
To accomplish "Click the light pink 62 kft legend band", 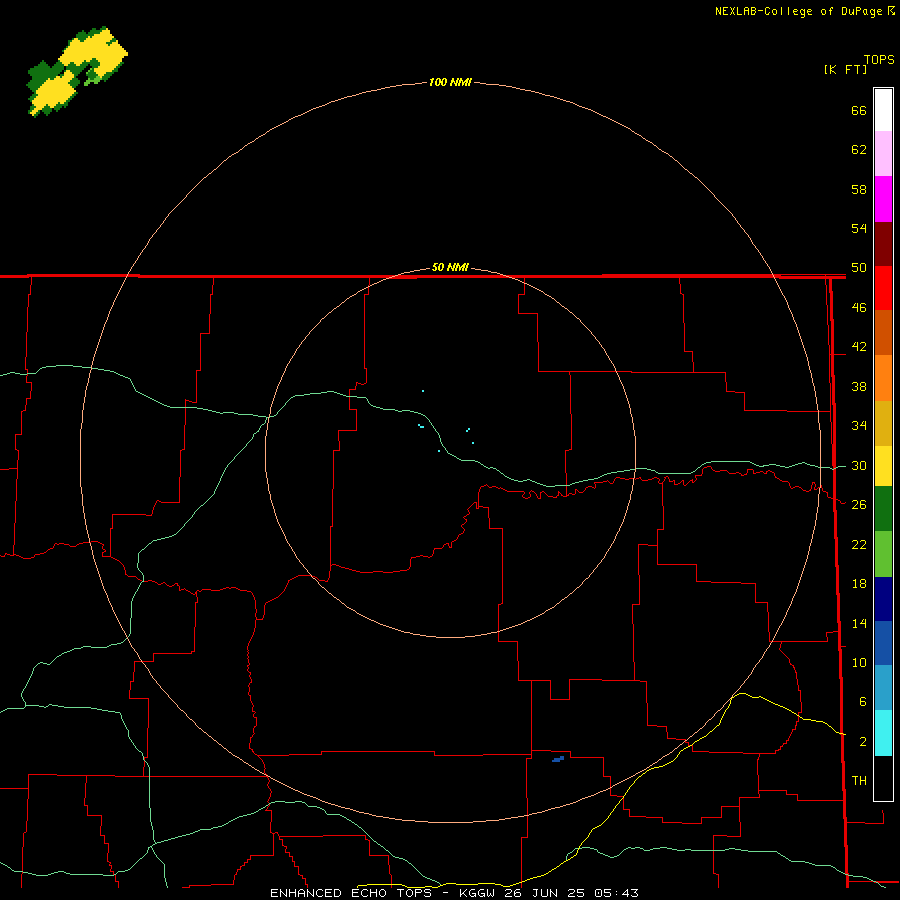I will click(x=883, y=154).
